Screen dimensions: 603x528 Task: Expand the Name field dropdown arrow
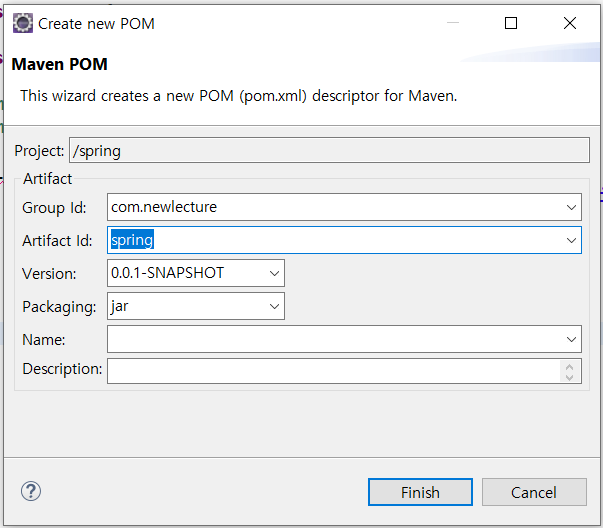coord(571,340)
